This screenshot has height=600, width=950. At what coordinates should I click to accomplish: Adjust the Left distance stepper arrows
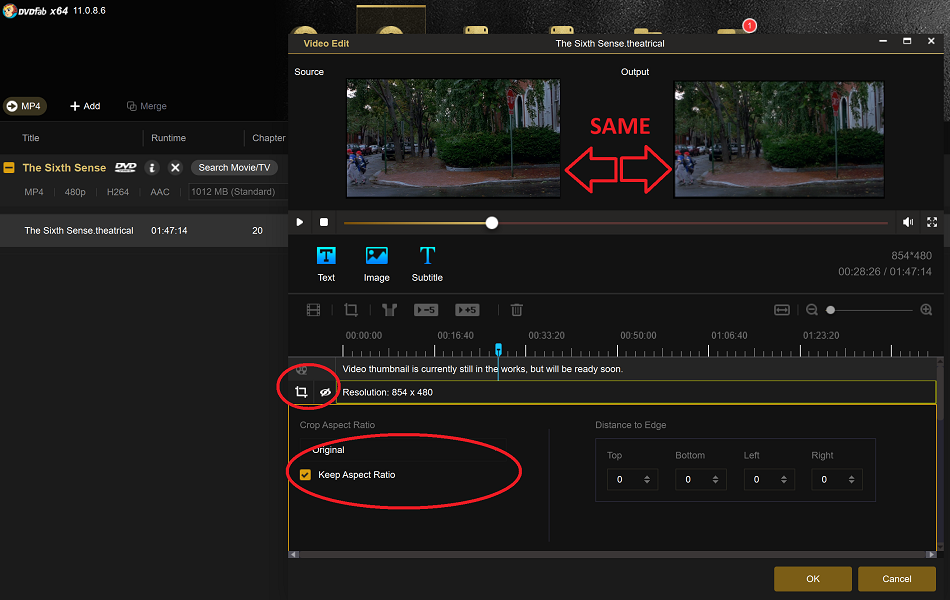tap(784, 479)
